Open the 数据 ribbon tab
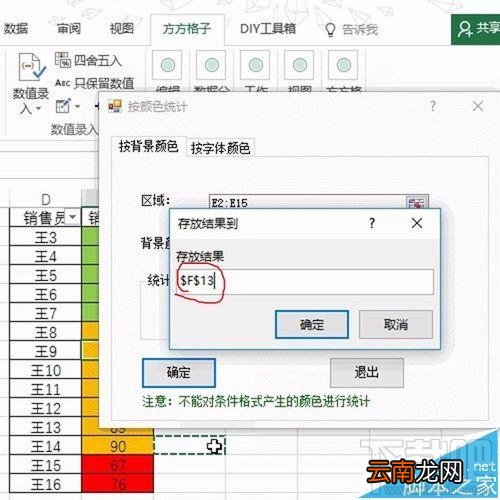This screenshot has height=500, width=500. [x=16, y=29]
